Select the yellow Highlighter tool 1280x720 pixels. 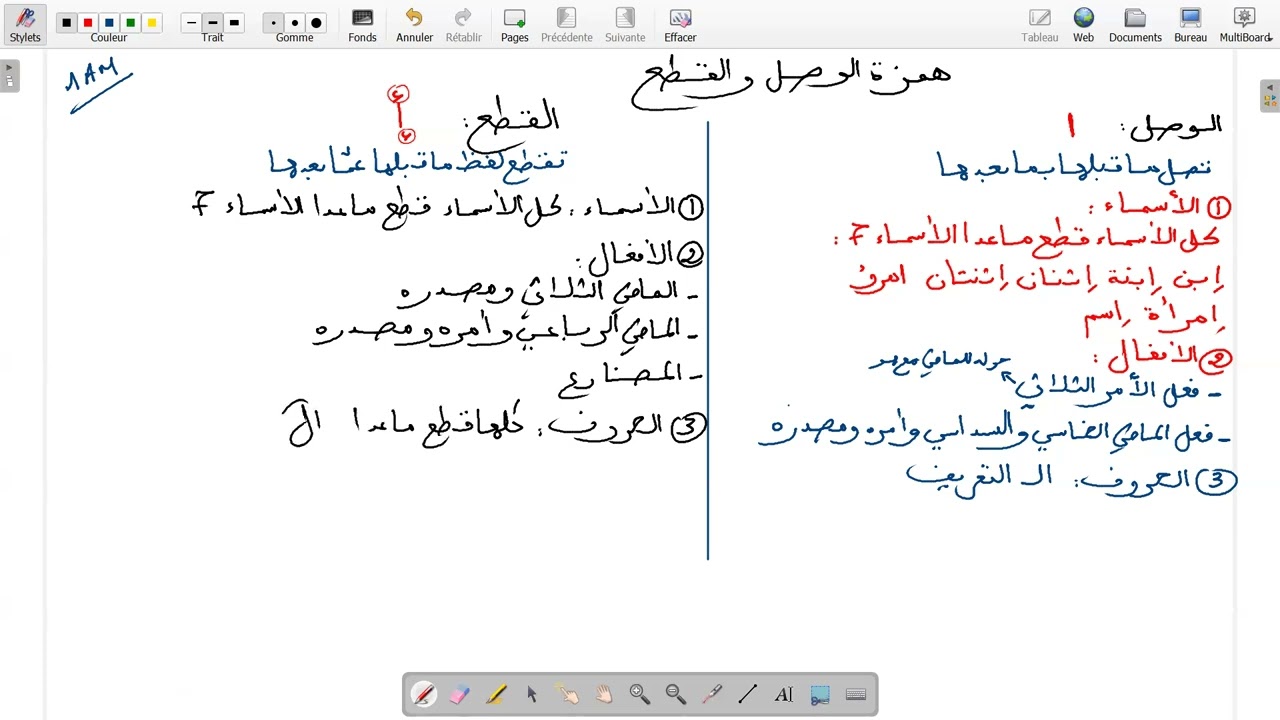pos(496,694)
